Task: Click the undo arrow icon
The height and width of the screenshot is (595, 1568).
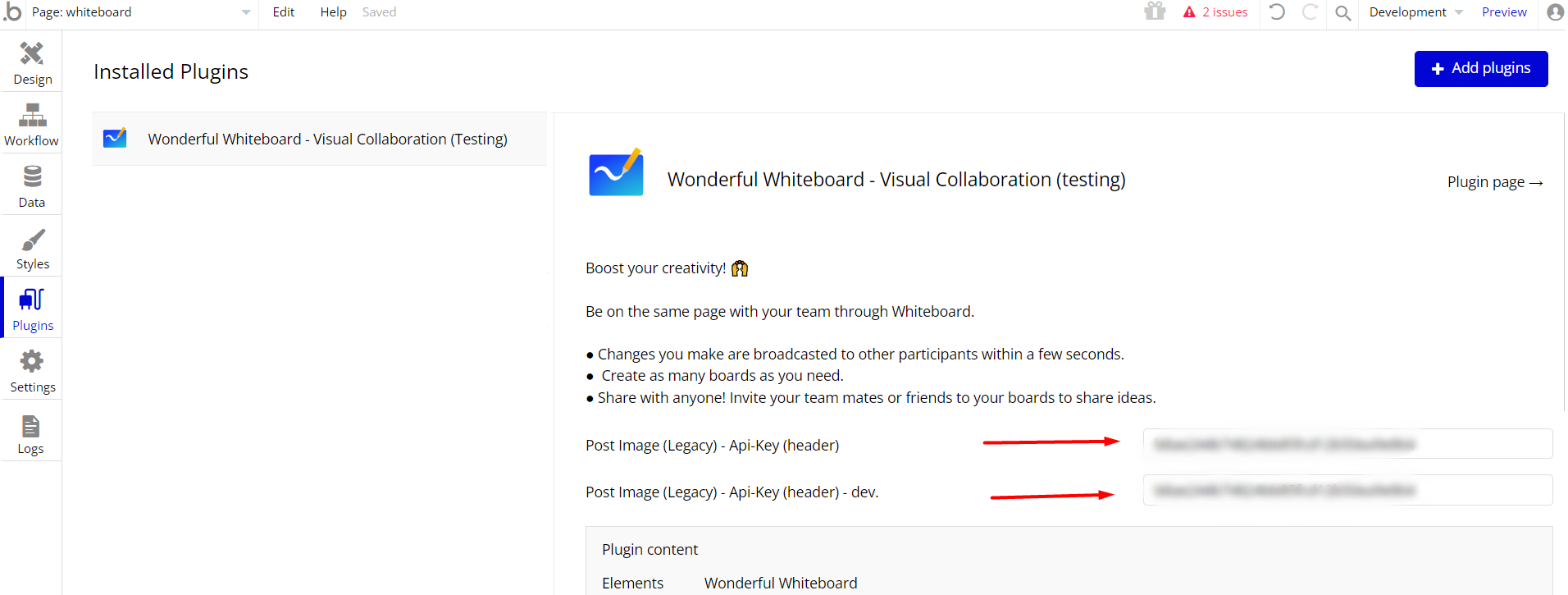Action: click(1277, 12)
